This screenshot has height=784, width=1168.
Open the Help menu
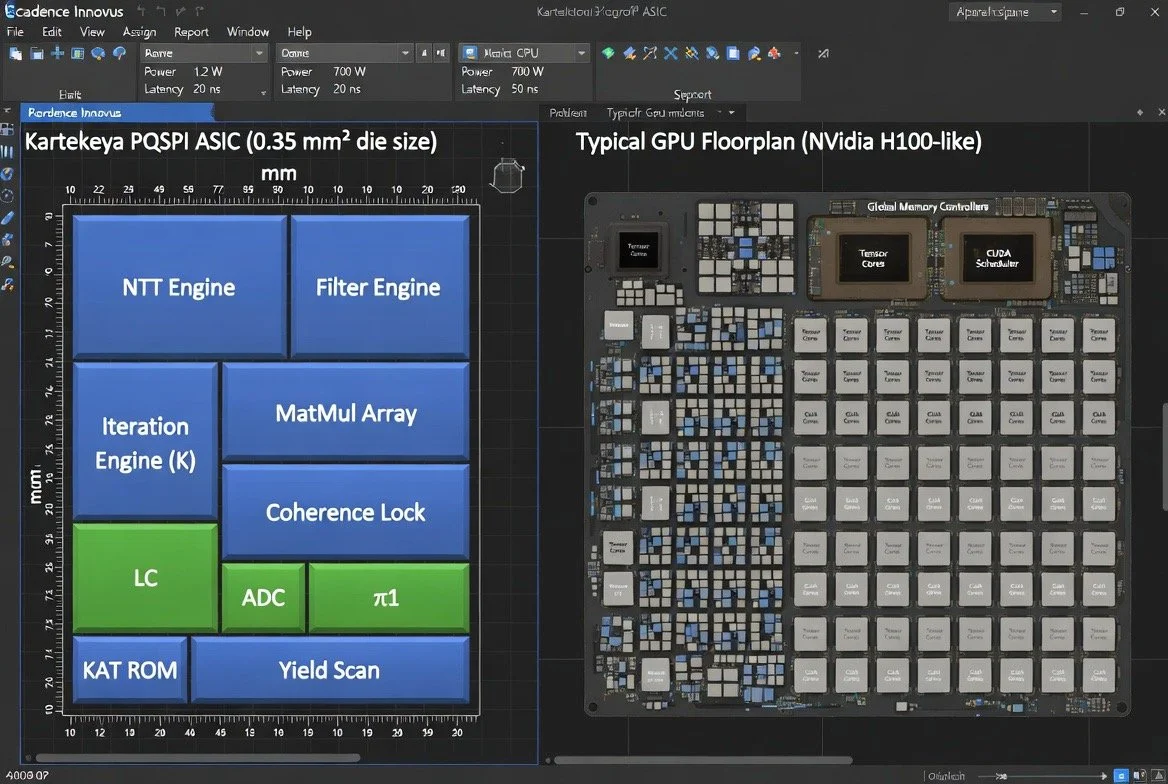(299, 32)
